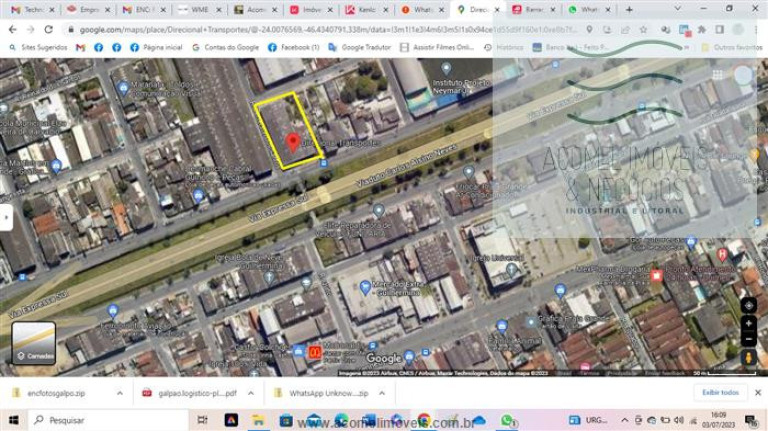Activate Street View pegman

click(748, 358)
